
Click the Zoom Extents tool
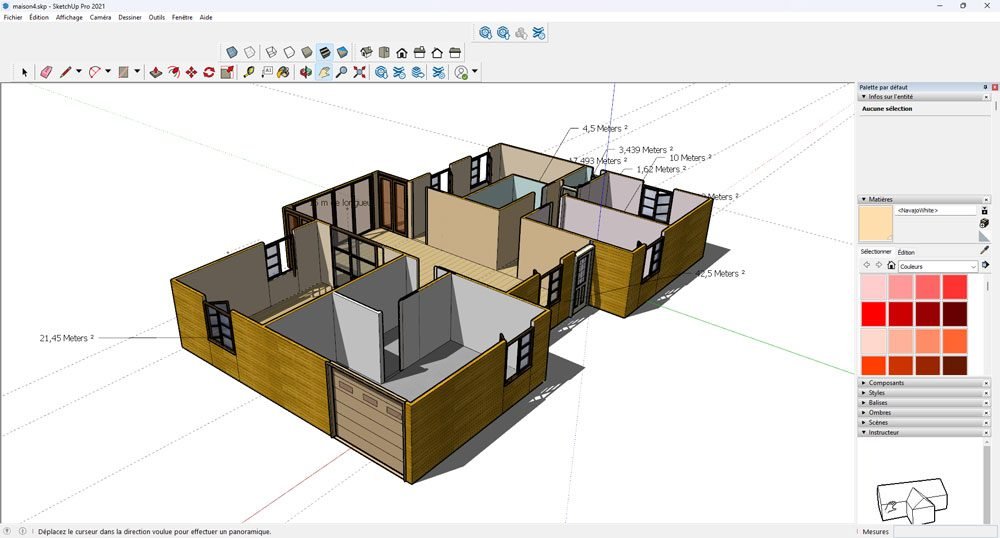(x=360, y=72)
